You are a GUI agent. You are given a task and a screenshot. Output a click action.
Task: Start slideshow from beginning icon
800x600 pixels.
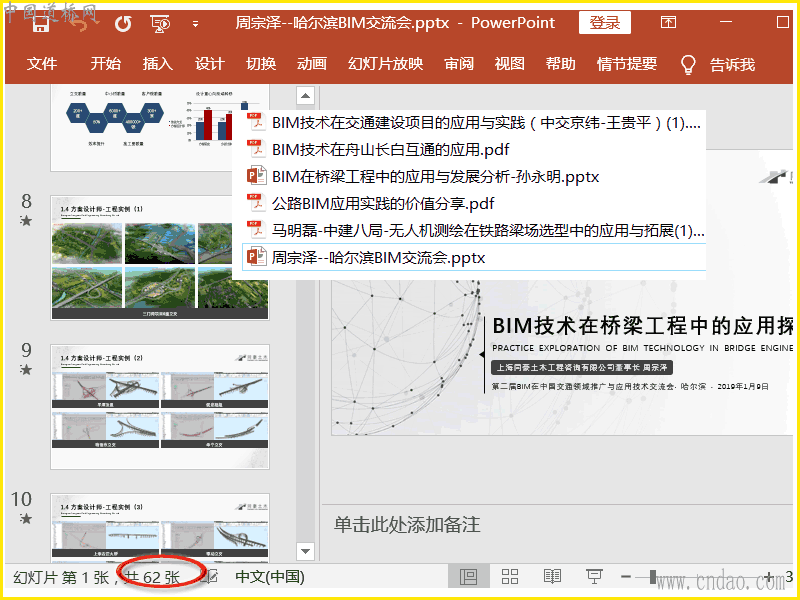160,23
